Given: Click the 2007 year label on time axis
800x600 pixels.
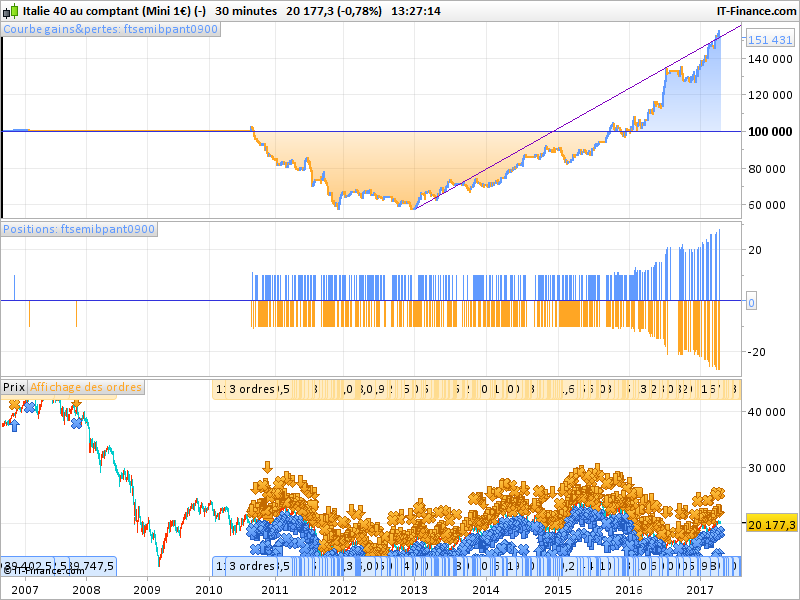Looking at the screenshot, I should tap(24, 590).
